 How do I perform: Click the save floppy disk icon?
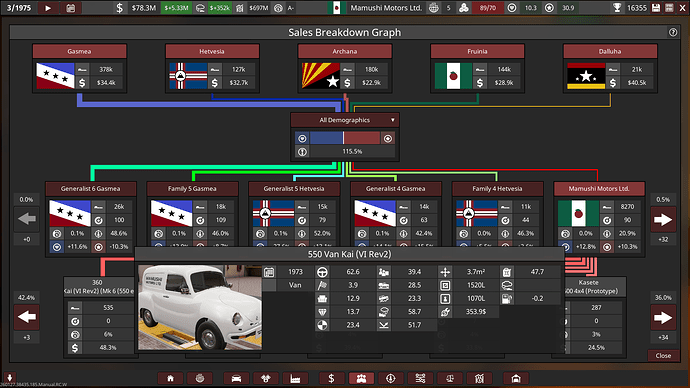pos(656,8)
